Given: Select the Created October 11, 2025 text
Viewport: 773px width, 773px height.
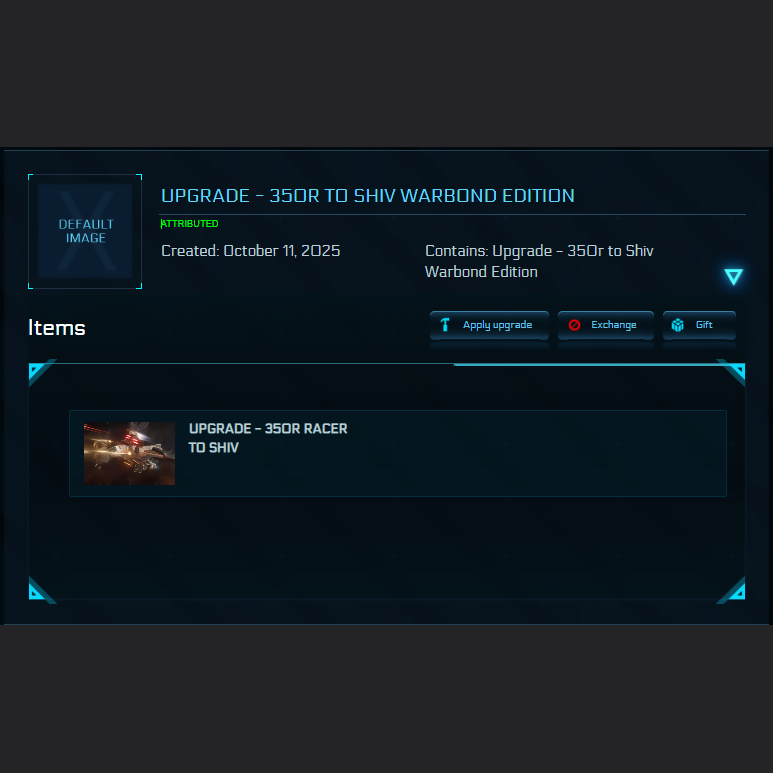Looking at the screenshot, I should (250, 251).
